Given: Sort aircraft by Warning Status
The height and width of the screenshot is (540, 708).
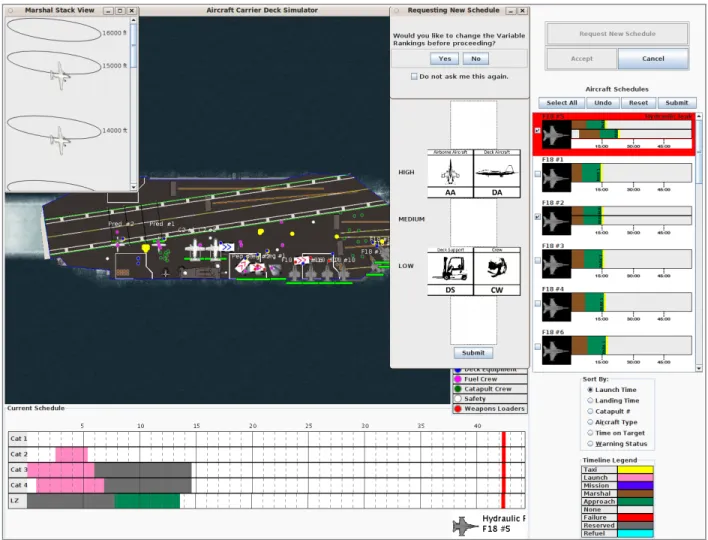Looking at the screenshot, I should 590,444.
